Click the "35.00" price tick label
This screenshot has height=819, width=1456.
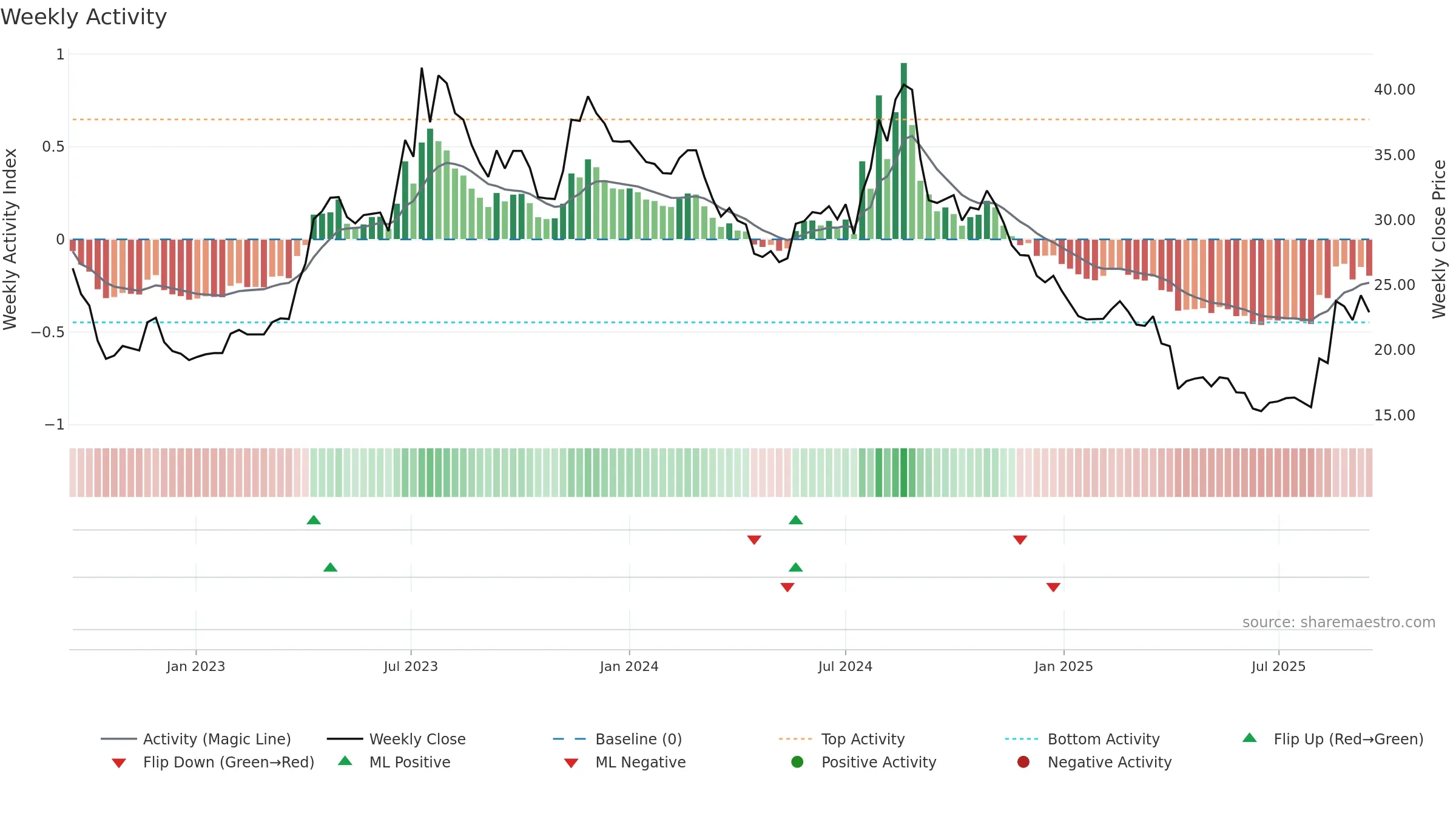[x=1395, y=155]
